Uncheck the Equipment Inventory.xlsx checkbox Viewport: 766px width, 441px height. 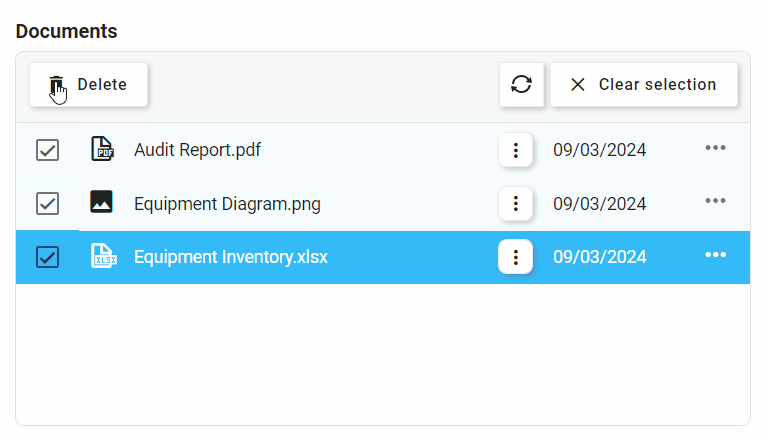(x=47, y=257)
